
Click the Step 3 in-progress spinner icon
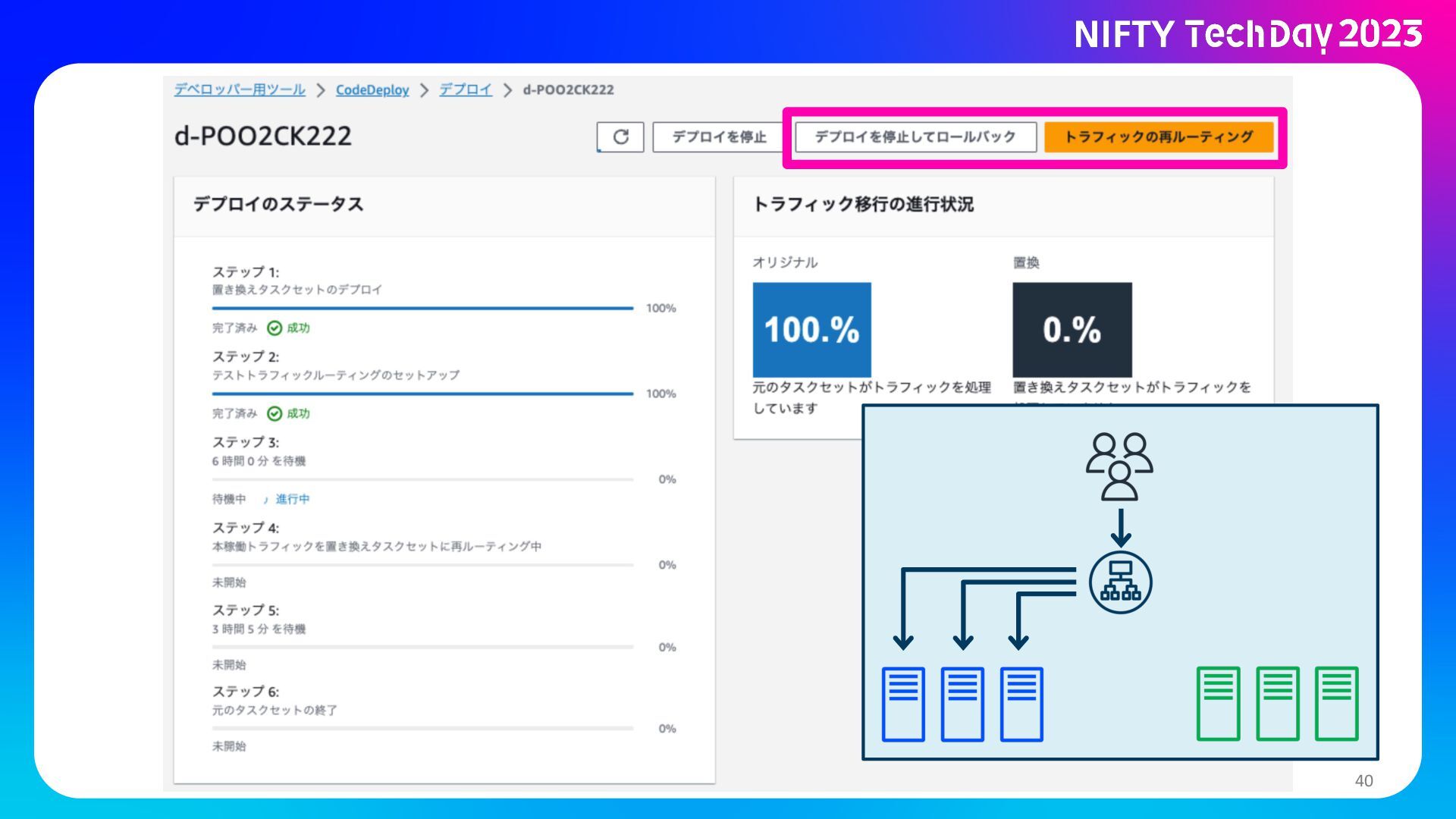pos(265,500)
